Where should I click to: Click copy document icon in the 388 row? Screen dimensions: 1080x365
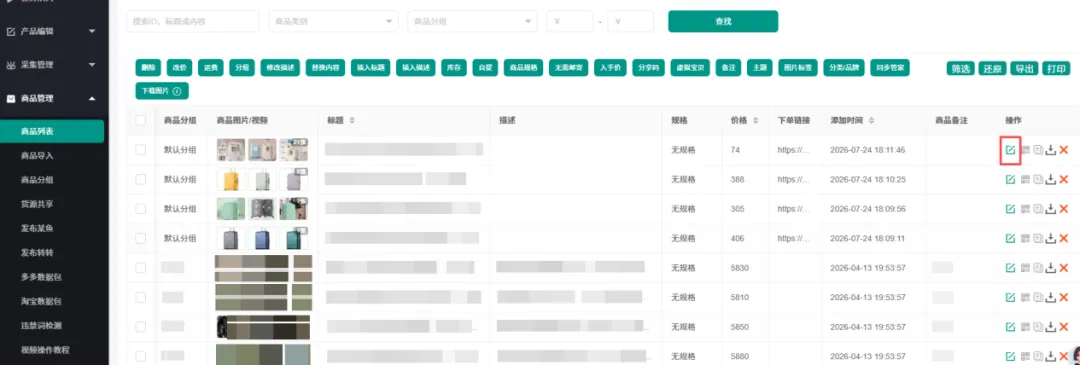(x=1038, y=180)
